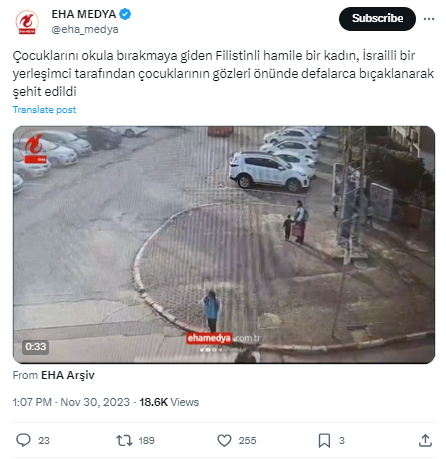Open the 18.6K Views count
This screenshot has height=459, width=446.
[169, 402]
